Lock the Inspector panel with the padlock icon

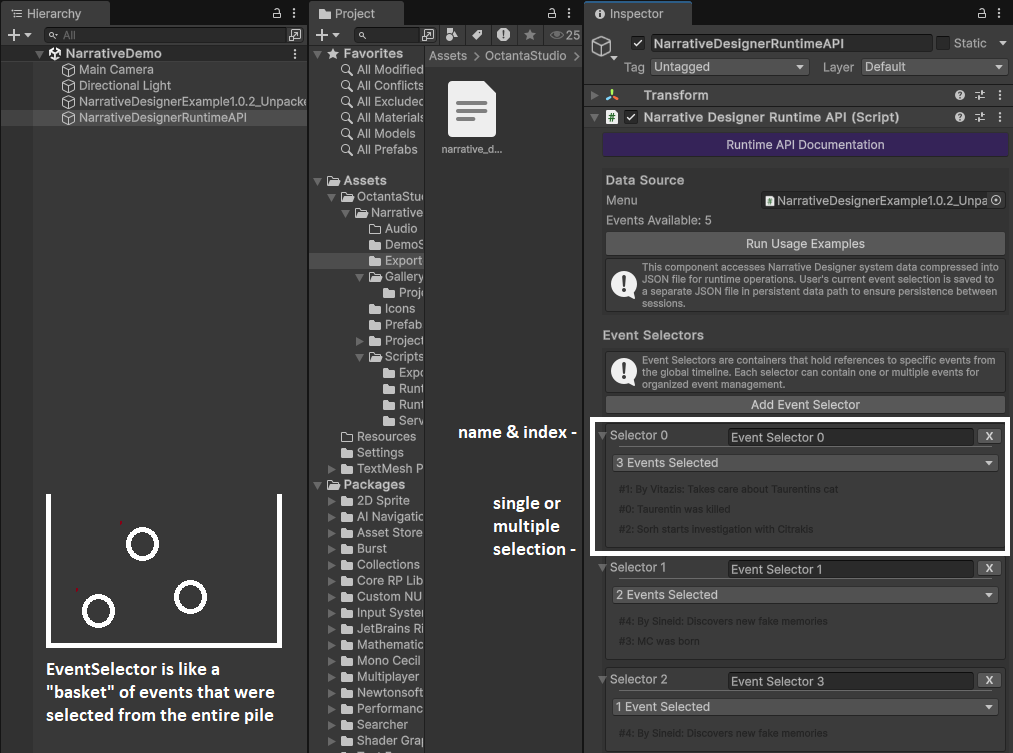coord(979,14)
